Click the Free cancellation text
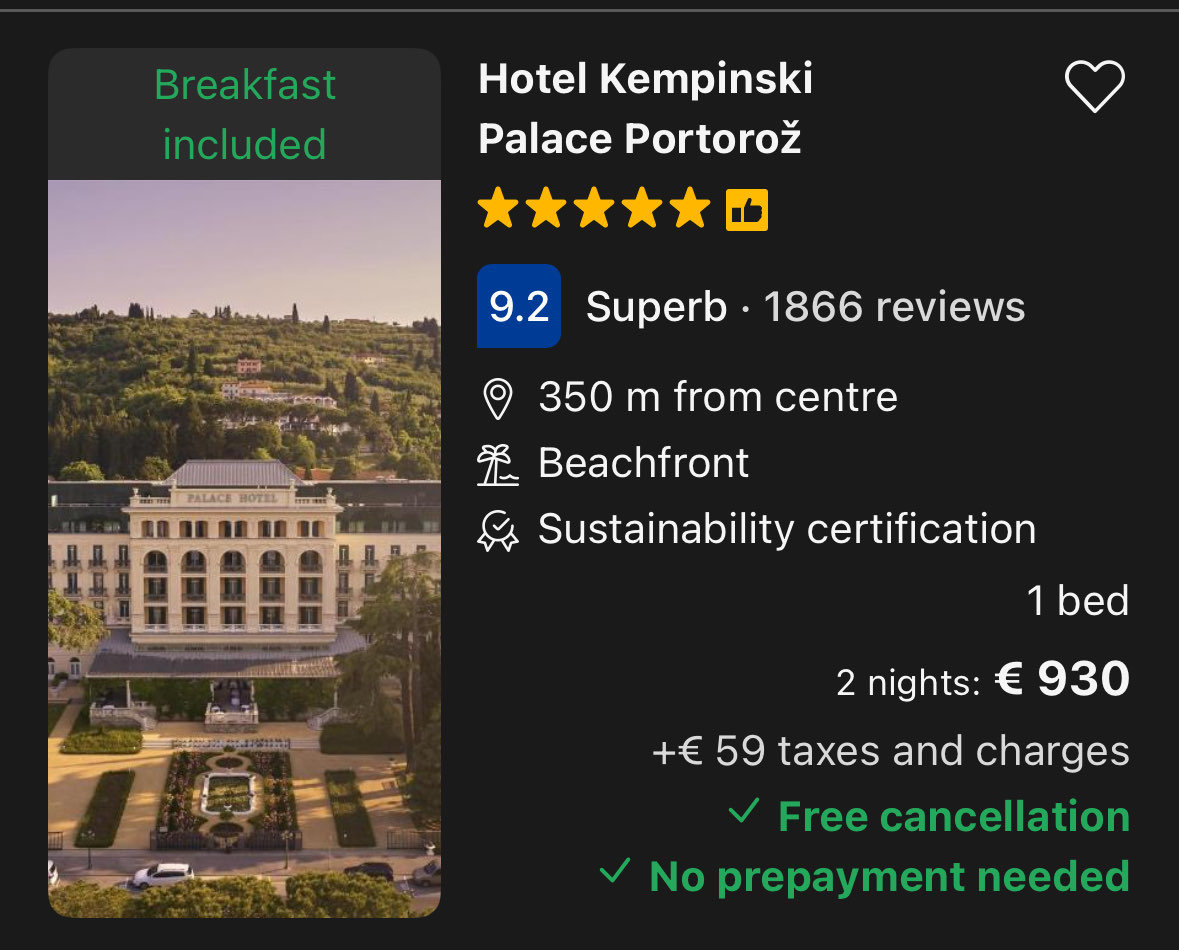Screen dimensions: 1179x950 click(x=953, y=816)
